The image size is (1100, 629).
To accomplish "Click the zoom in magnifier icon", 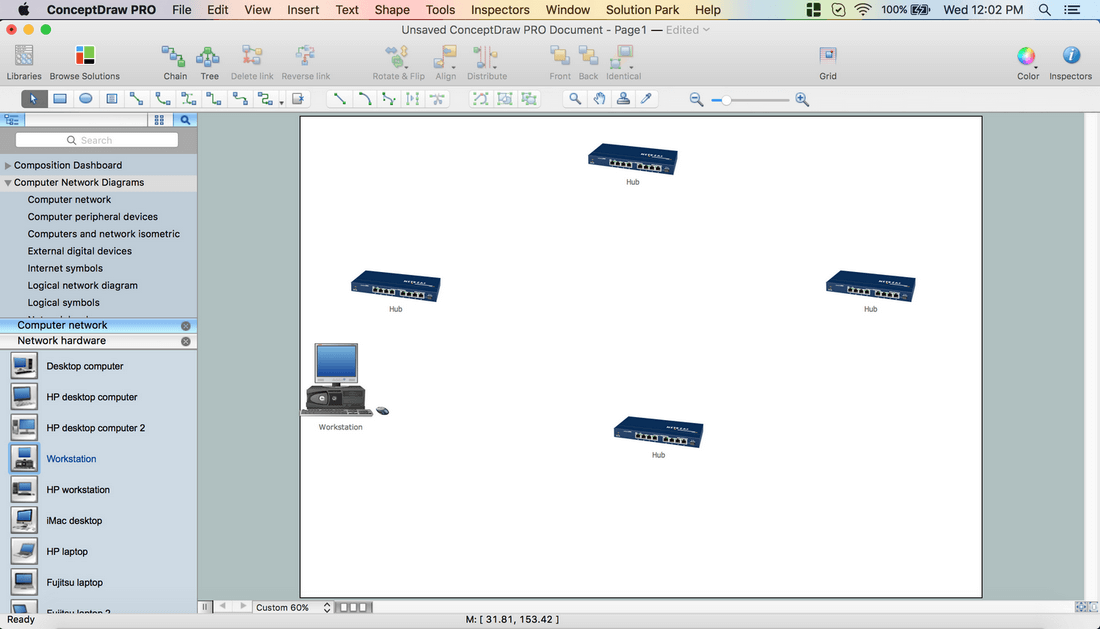I will pos(802,99).
